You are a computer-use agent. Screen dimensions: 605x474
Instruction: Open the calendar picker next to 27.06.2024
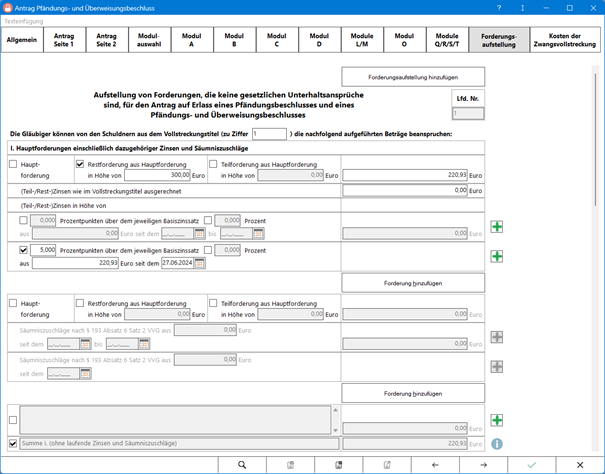(199, 263)
